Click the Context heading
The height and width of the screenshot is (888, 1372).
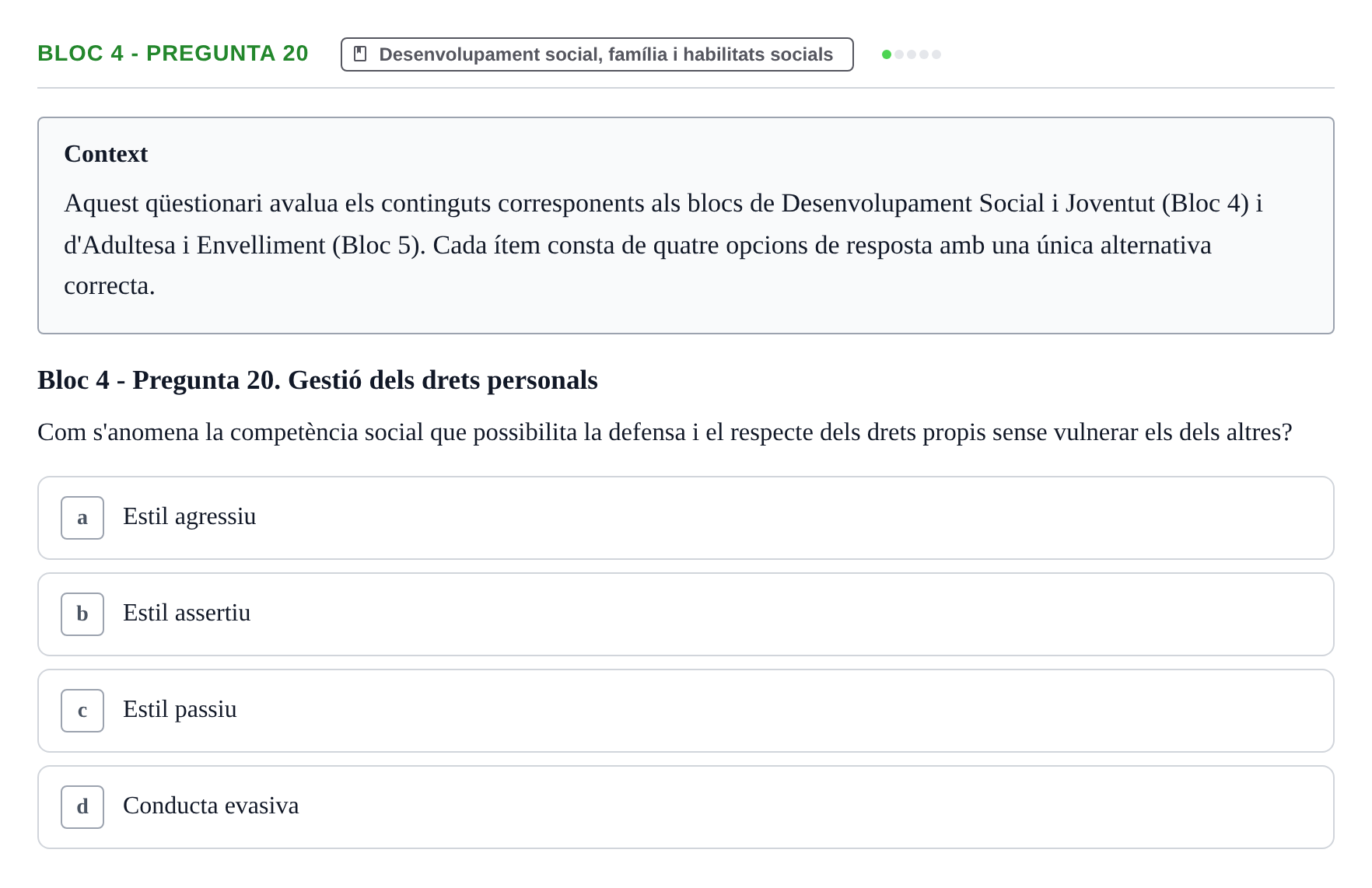(106, 154)
